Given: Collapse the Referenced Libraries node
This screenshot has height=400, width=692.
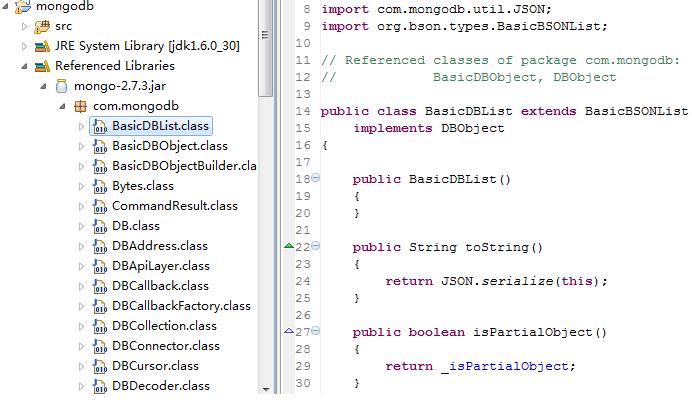Looking at the screenshot, I should (24, 66).
